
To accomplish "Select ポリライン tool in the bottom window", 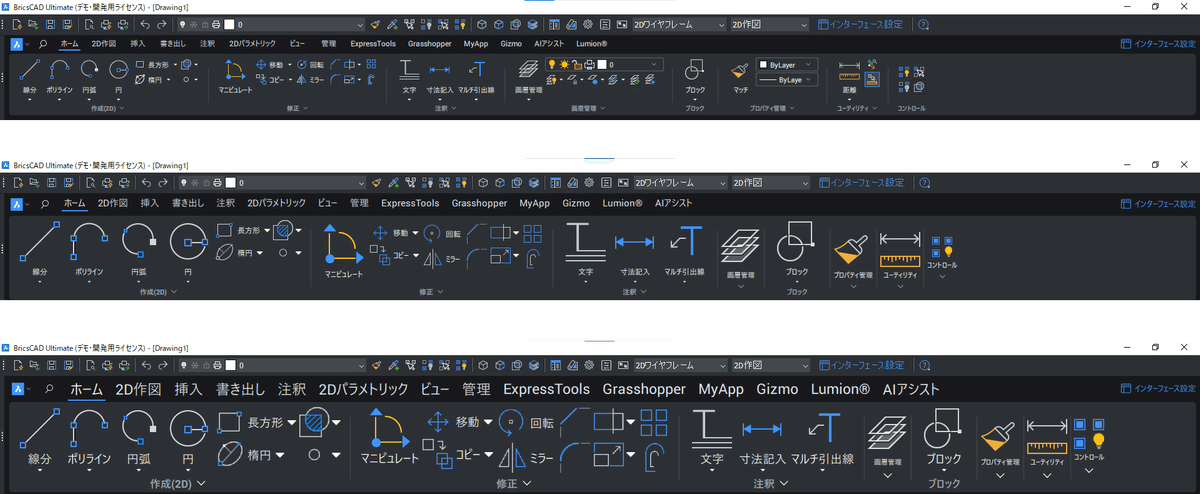I will click(89, 438).
